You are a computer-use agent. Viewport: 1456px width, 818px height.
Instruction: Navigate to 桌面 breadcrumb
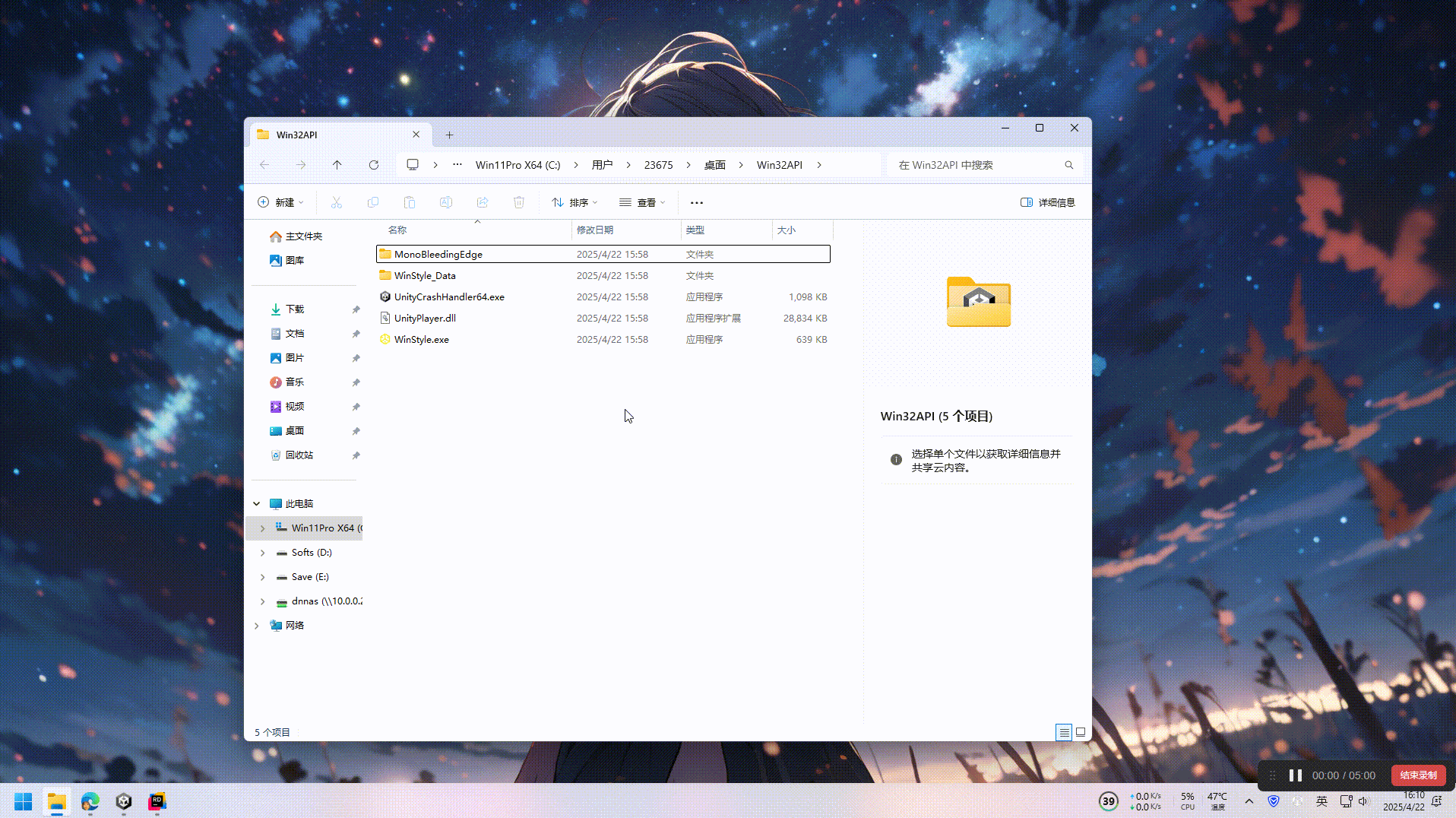click(x=714, y=165)
